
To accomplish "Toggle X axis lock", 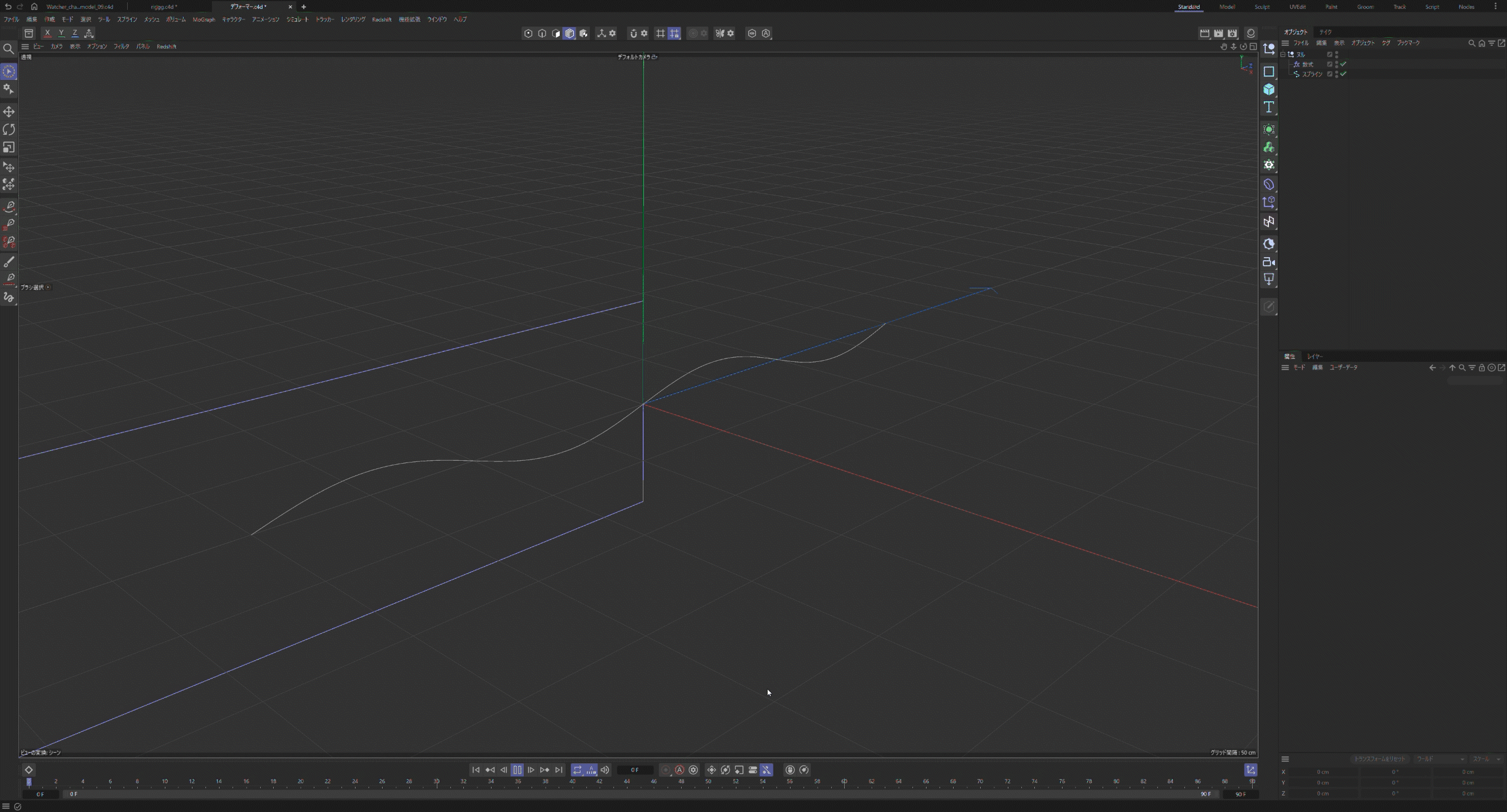I will click(47, 33).
